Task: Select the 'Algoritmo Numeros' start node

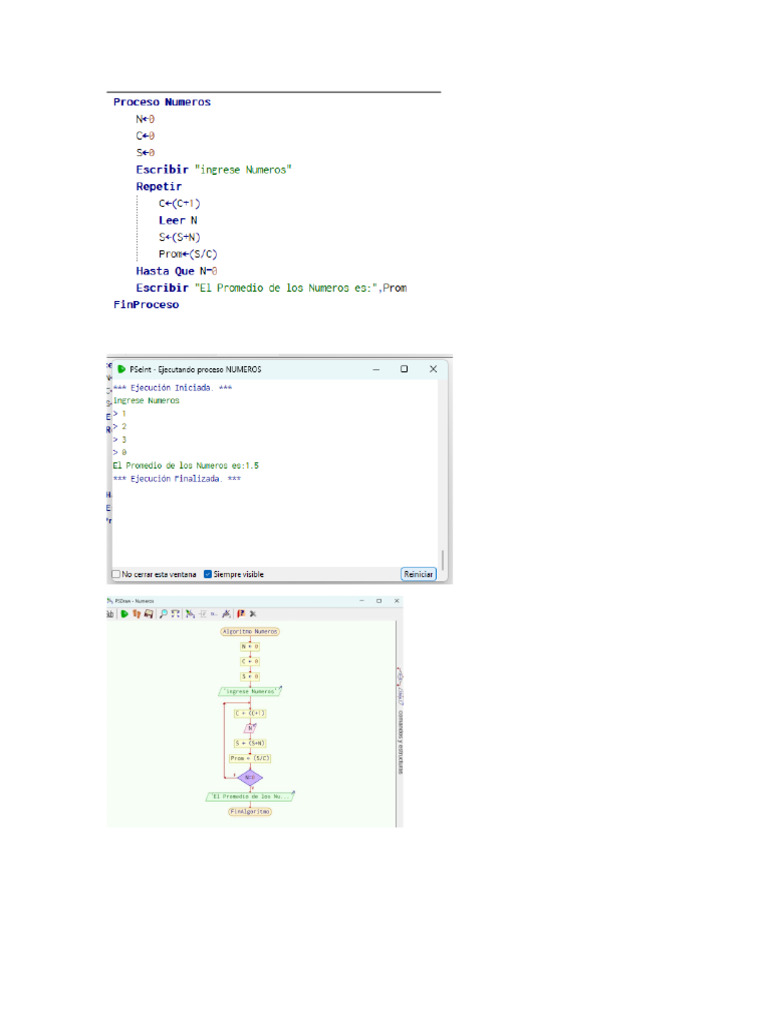Action: (x=250, y=632)
